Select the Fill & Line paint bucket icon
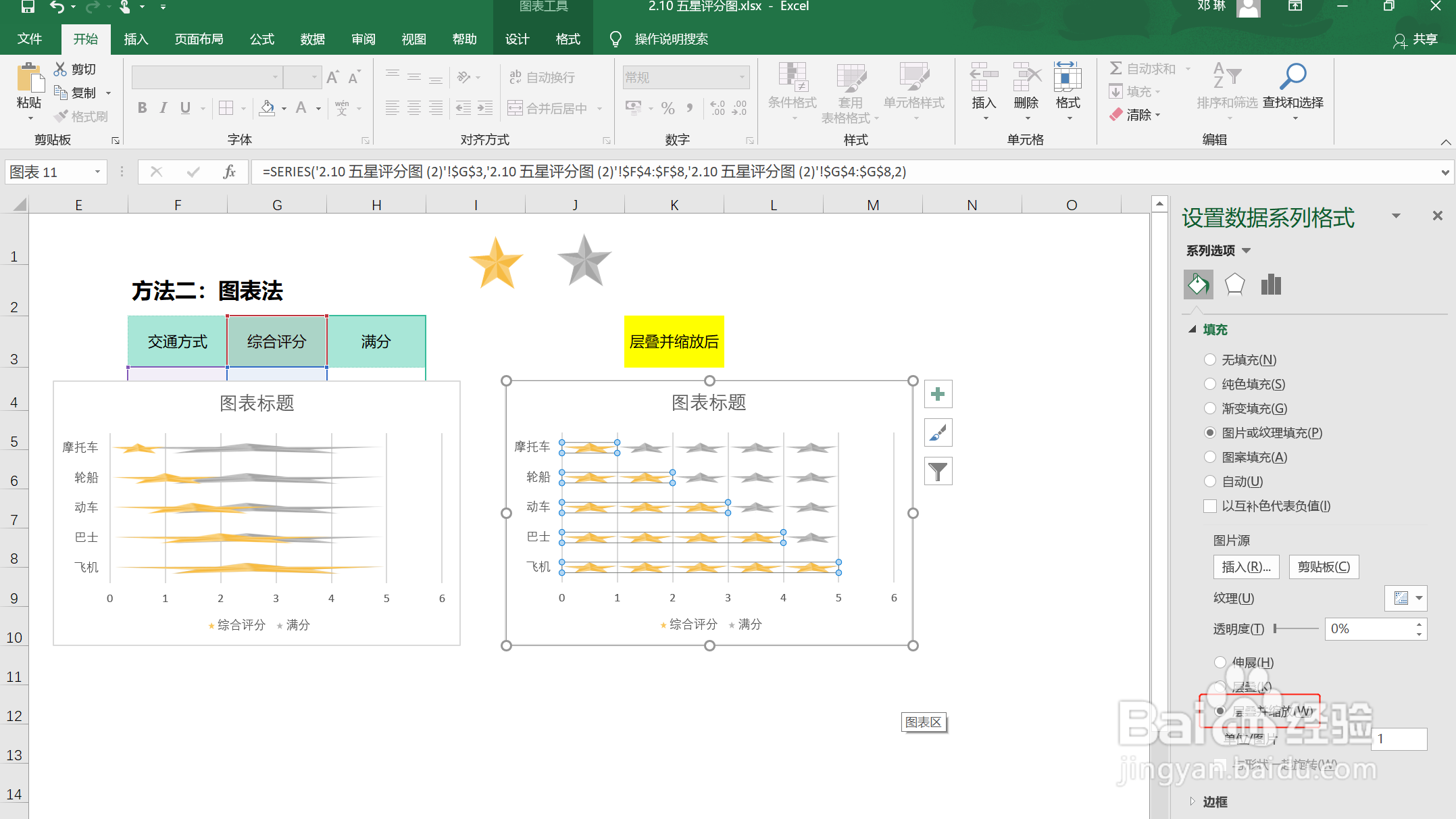This screenshot has width=1456, height=819. tap(1198, 284)
